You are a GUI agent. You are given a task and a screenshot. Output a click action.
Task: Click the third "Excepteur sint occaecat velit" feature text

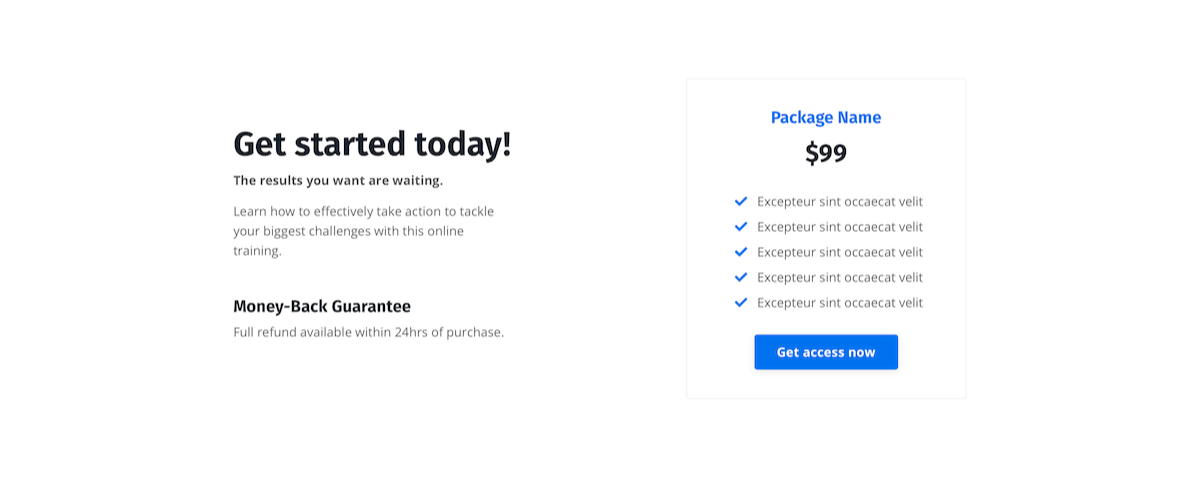click(840, 252)
